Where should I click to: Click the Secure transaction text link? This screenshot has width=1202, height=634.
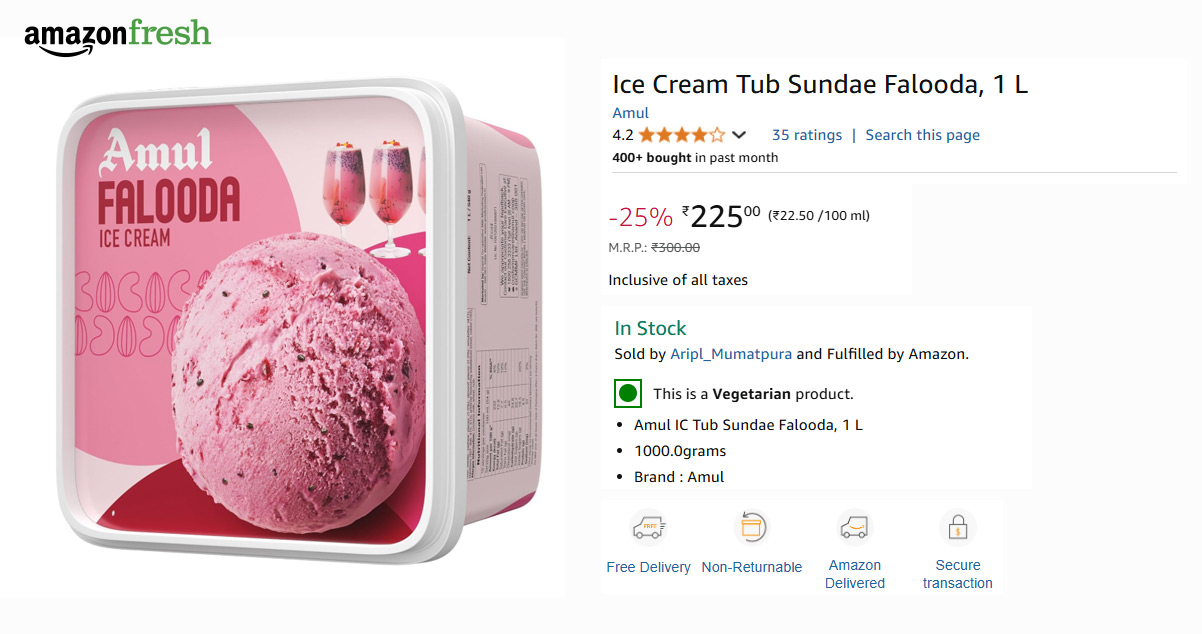pos(957,574)
